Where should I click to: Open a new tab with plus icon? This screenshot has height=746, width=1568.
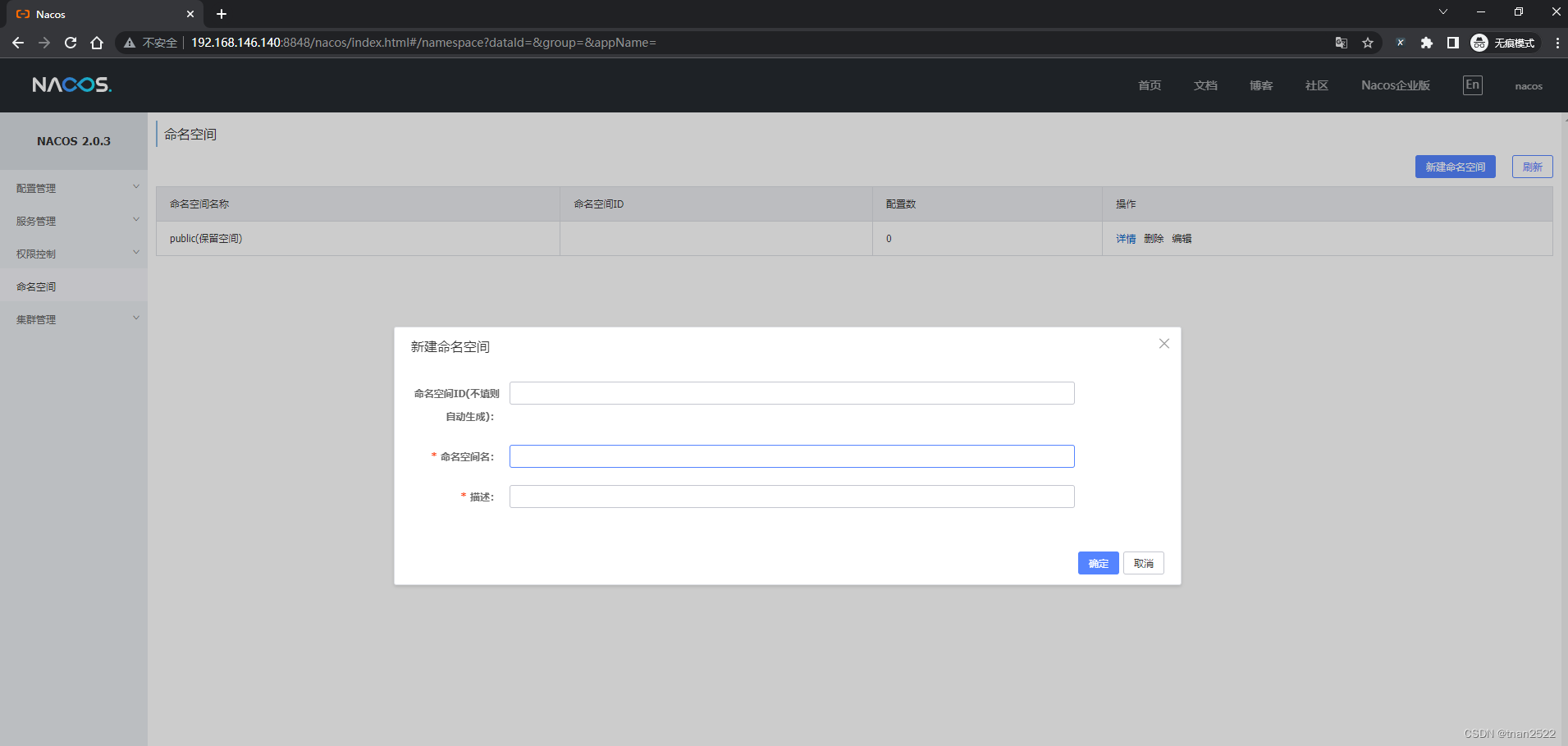point(222,14)
